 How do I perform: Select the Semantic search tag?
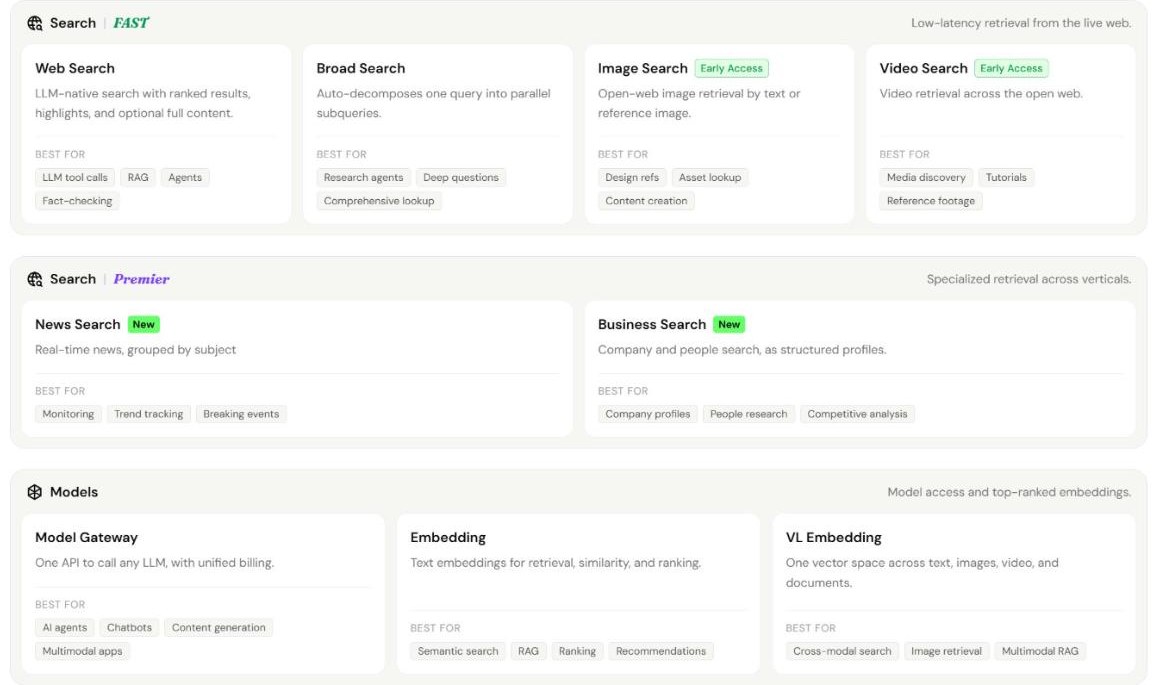click(x=458, y=651)
